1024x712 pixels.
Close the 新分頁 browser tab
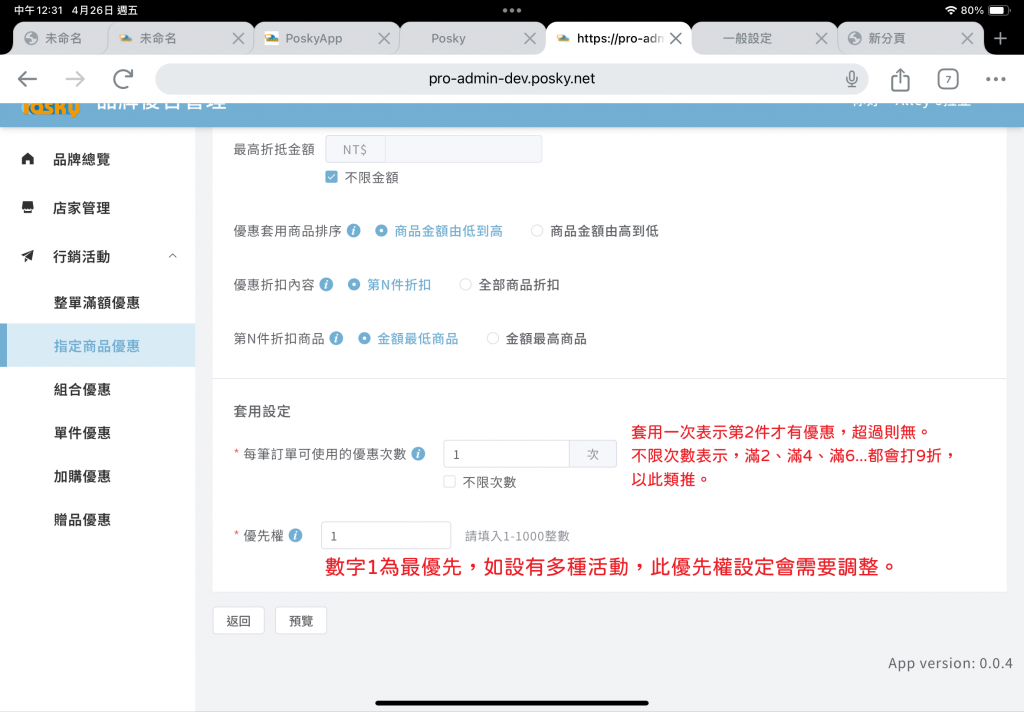[967, 39]
